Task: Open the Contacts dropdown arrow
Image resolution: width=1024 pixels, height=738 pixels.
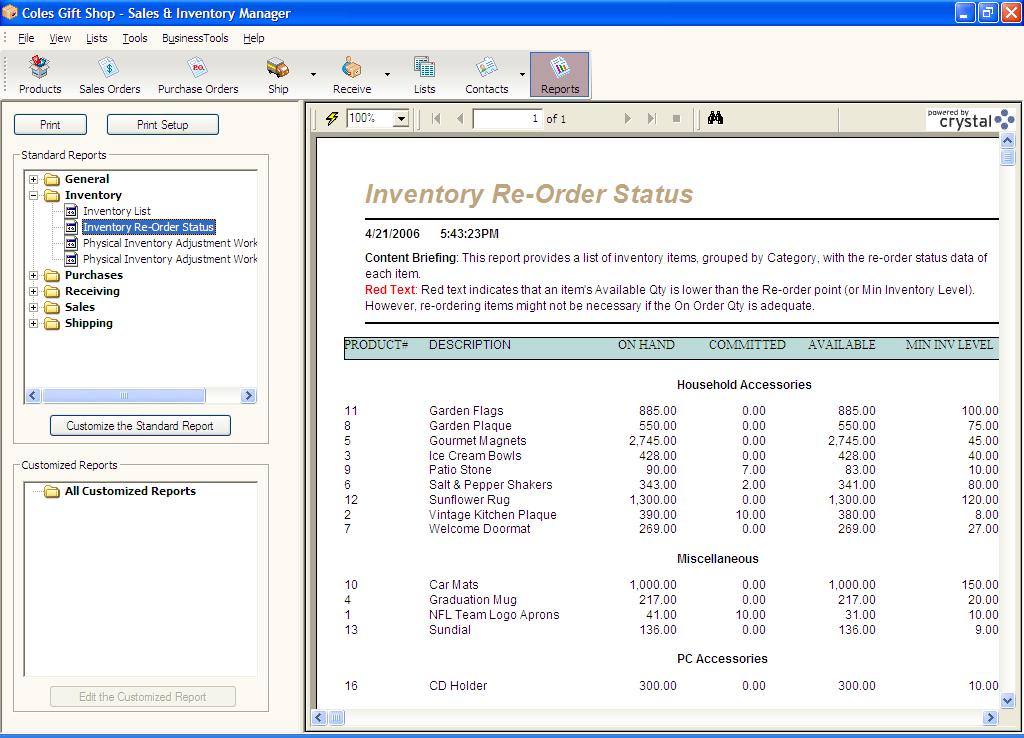Action: 522,74
